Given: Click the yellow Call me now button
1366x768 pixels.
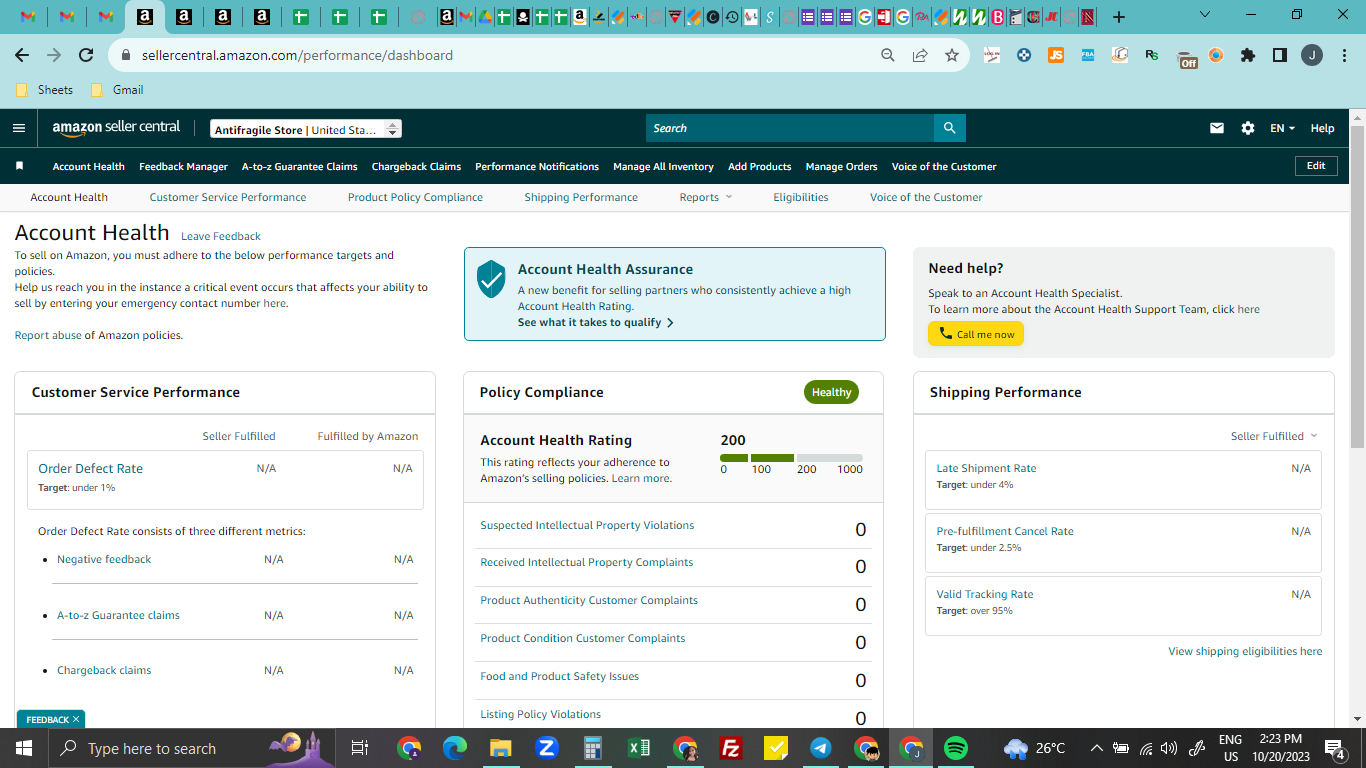Looking at the screenshot, I should [x=976, y=334].
